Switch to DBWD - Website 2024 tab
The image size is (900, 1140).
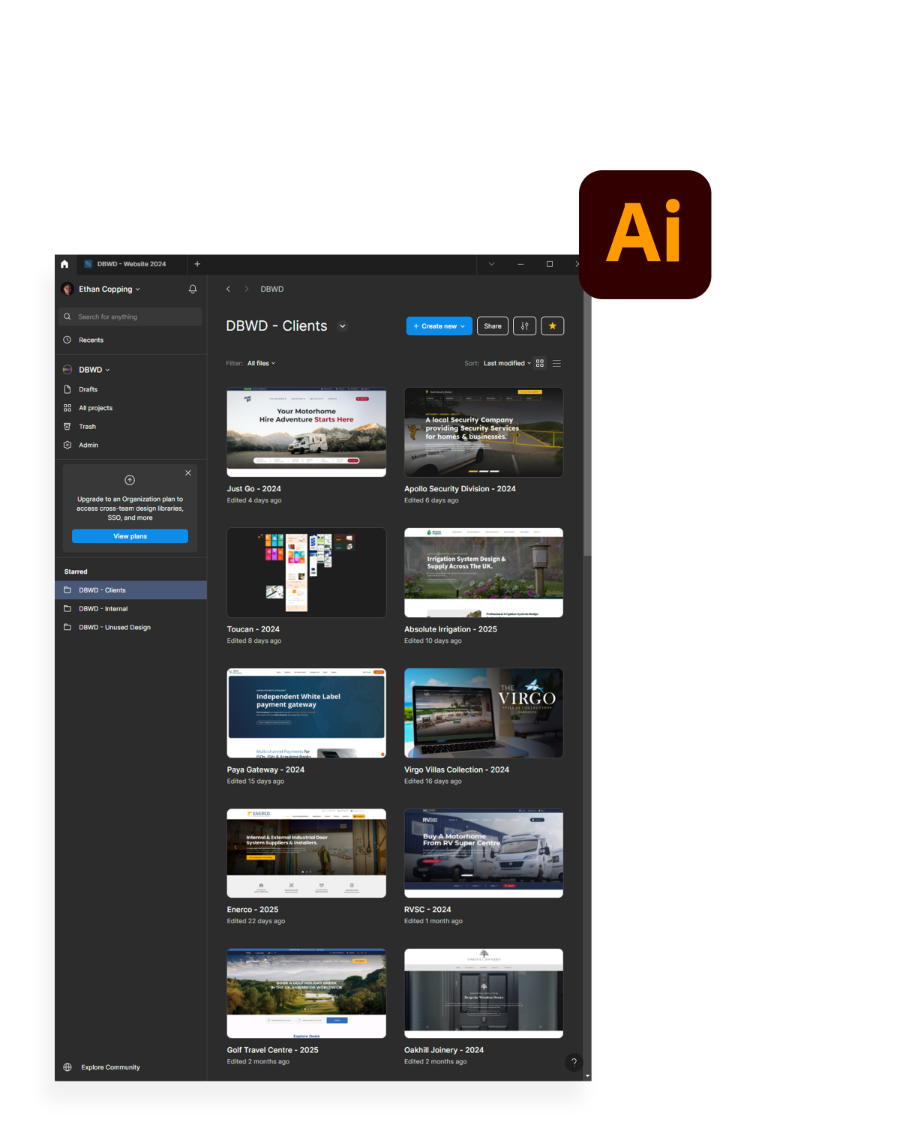click(131, 264)
